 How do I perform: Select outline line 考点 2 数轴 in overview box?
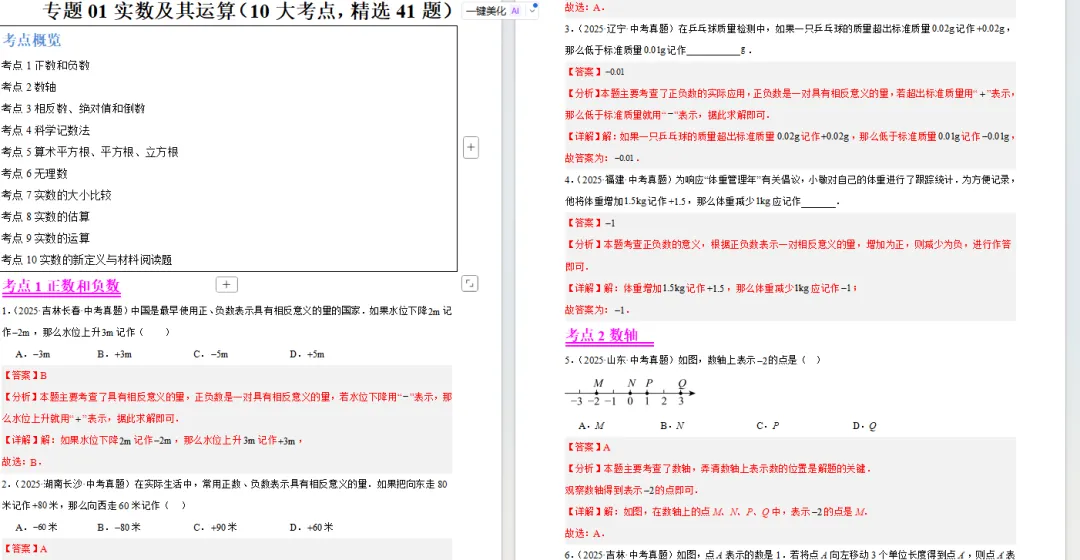click(x=29, y=87)
